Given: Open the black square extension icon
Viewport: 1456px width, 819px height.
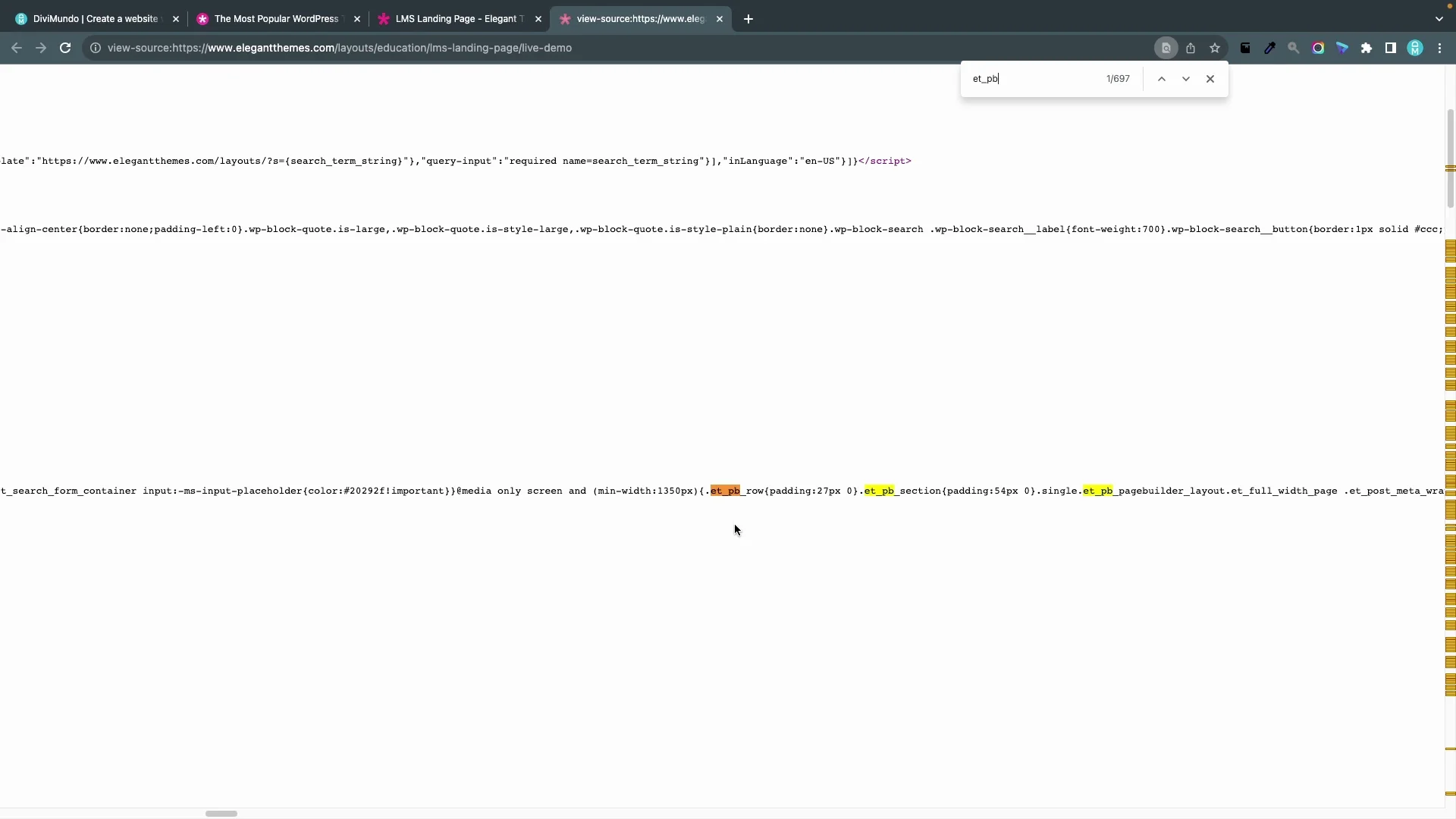Looking at the screenshot, I should (x=1245, y=48).
